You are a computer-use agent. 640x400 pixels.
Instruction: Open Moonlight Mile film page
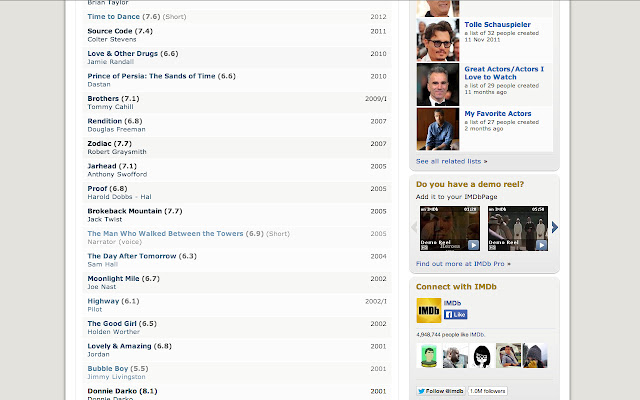tap(113, 278)
